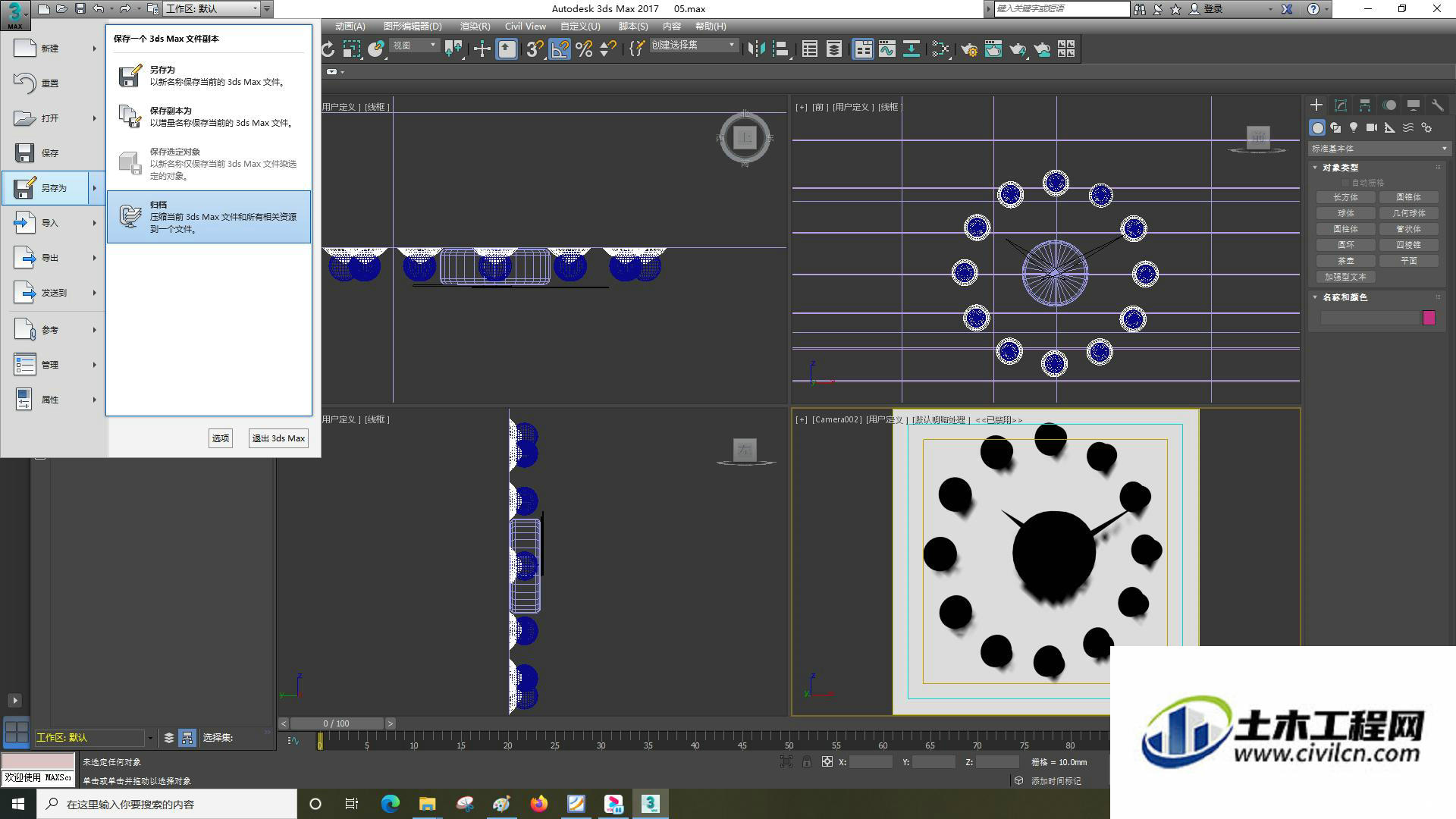Select the Shapes category icon
This screenshot has width=1456, height=819.
click(1335, 128)
